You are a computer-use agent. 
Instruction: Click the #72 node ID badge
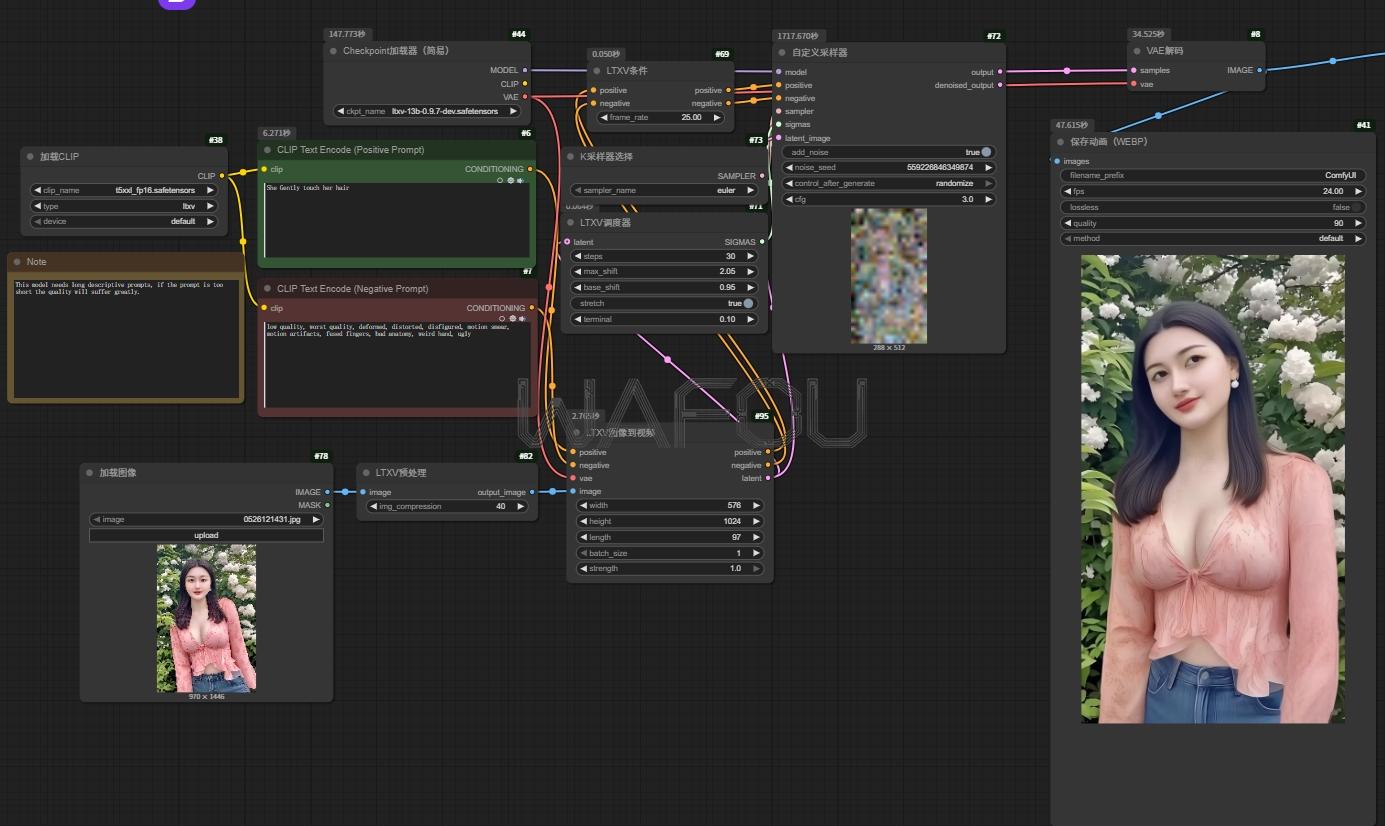994,36
